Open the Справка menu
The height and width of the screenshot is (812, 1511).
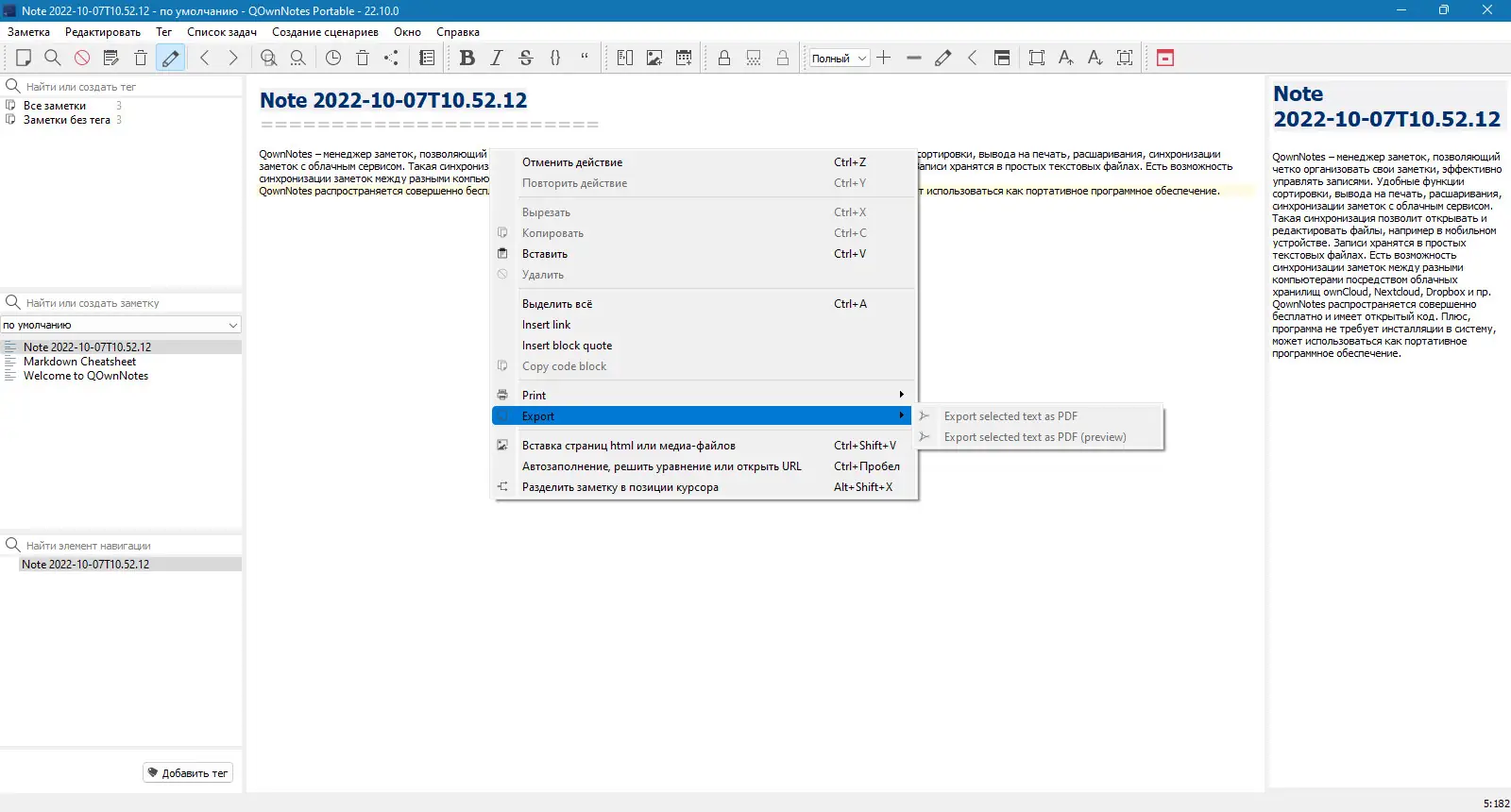(458, 32)
